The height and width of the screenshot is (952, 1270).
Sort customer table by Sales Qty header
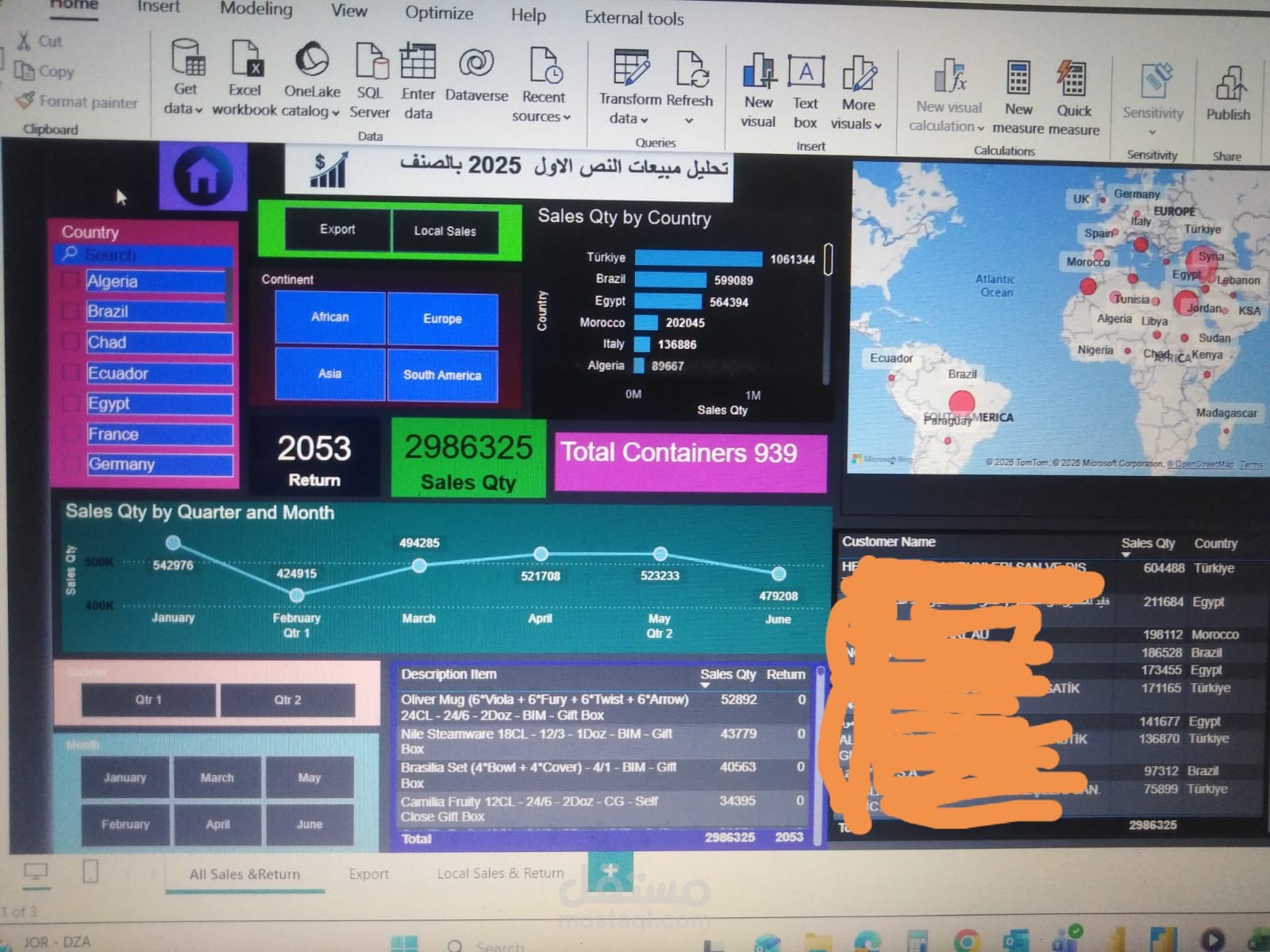click(x=1148, y=543)
